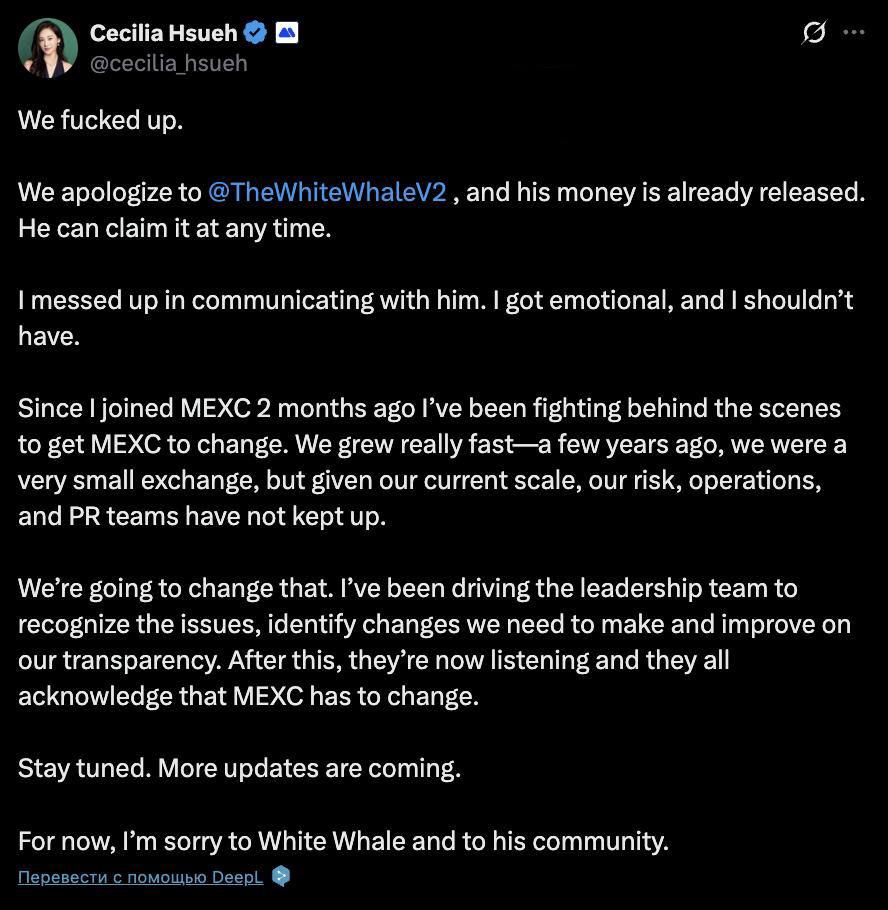Translate the post using the DeepL link
The image size is (888, 910).
[140, 877]
